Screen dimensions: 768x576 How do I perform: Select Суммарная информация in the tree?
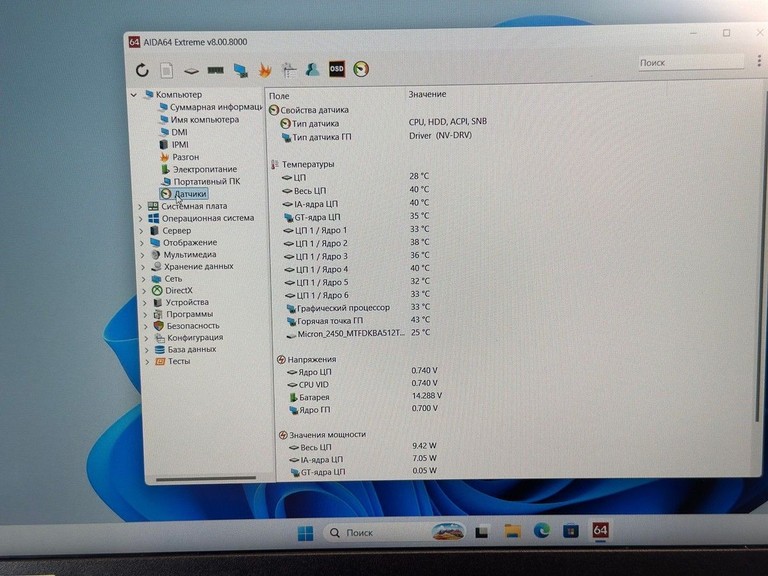[211, 107]
